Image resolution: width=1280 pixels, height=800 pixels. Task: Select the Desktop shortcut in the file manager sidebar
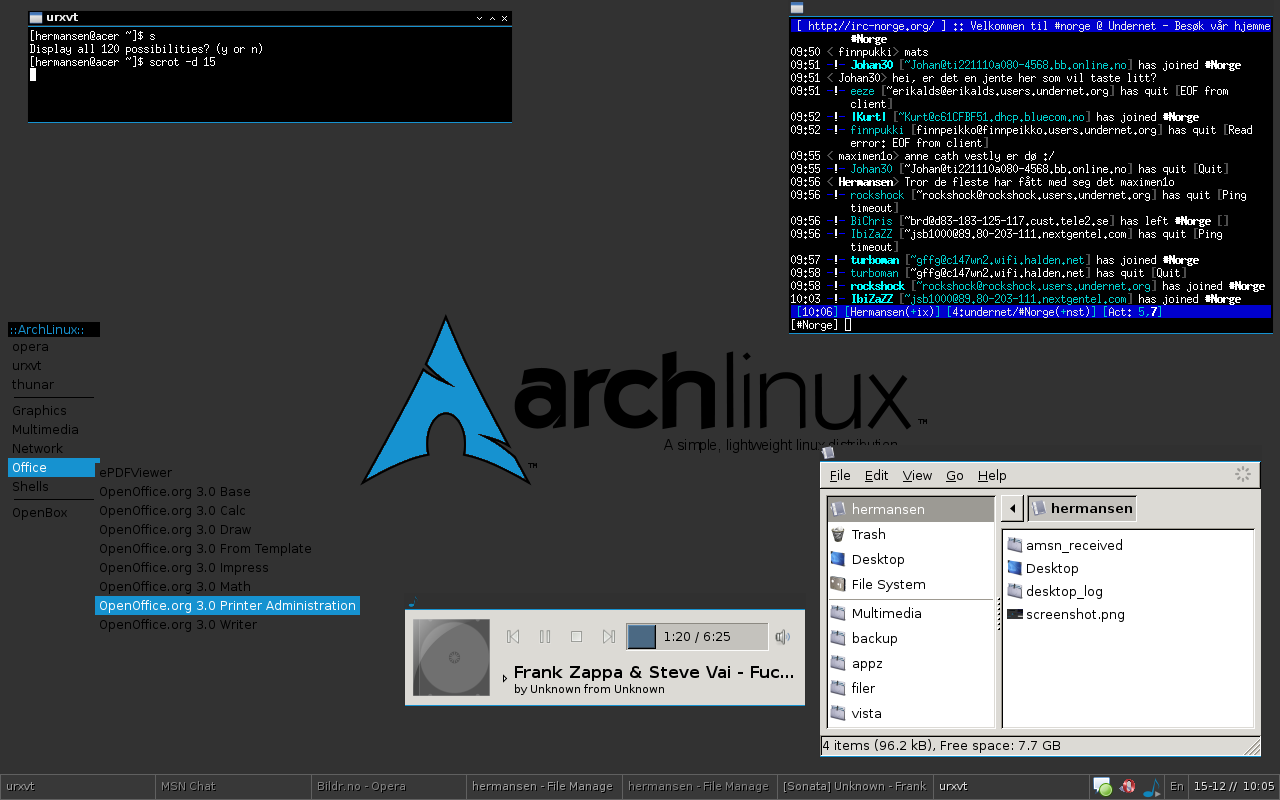[911, 559]
